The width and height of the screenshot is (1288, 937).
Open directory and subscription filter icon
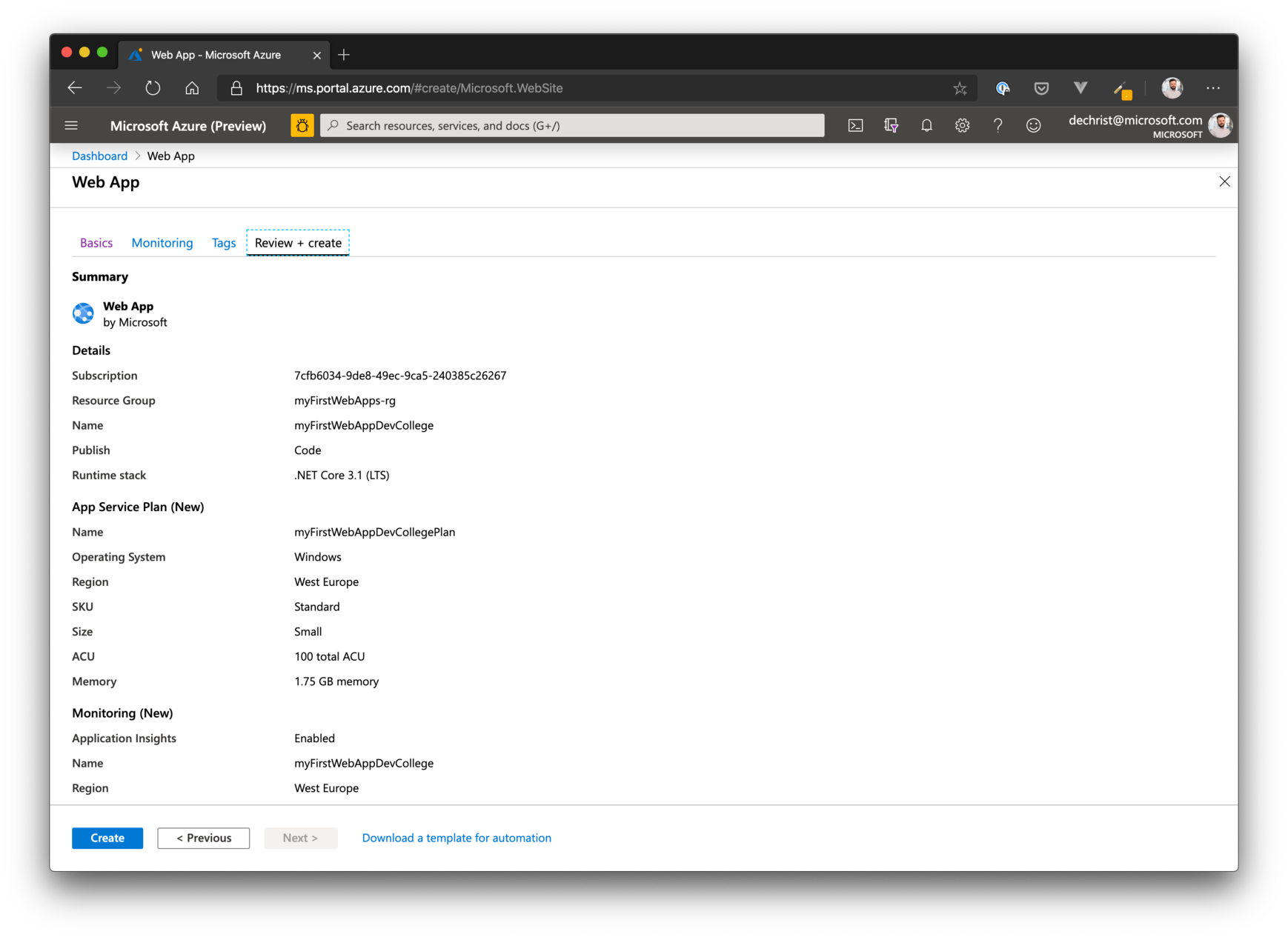tap(891, 126)
